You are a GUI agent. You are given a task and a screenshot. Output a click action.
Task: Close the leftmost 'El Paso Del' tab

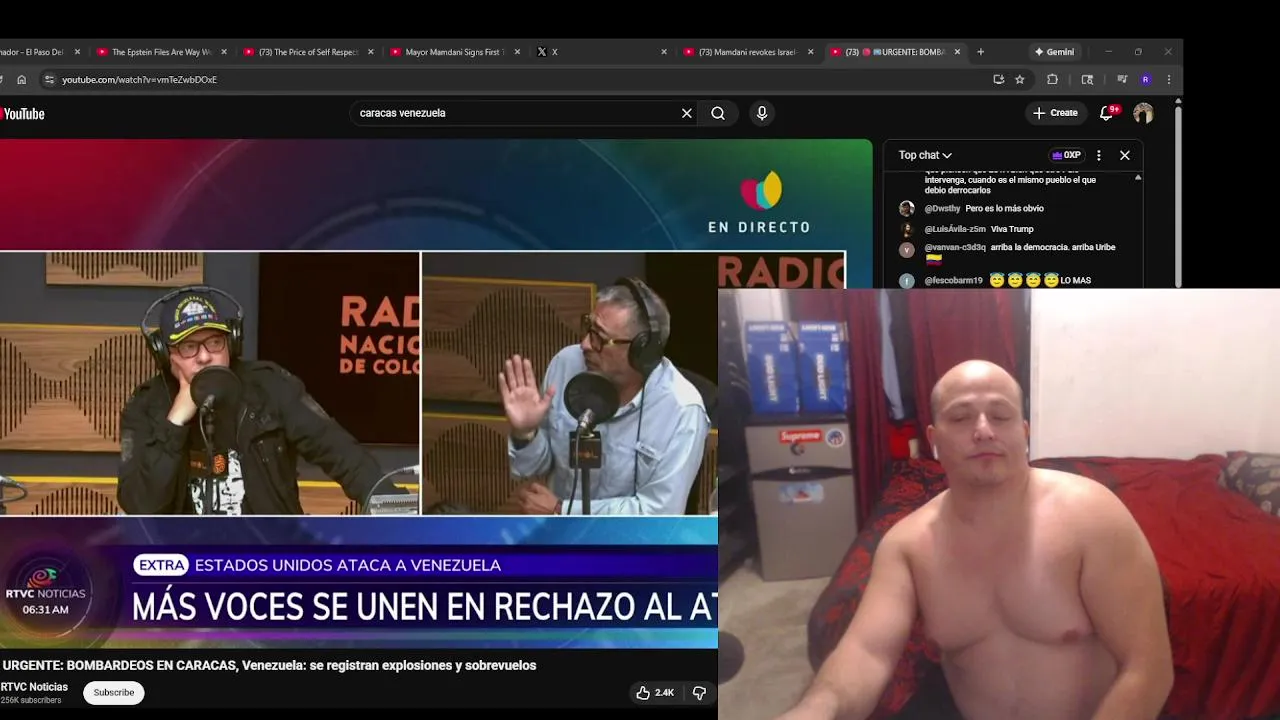77,52
